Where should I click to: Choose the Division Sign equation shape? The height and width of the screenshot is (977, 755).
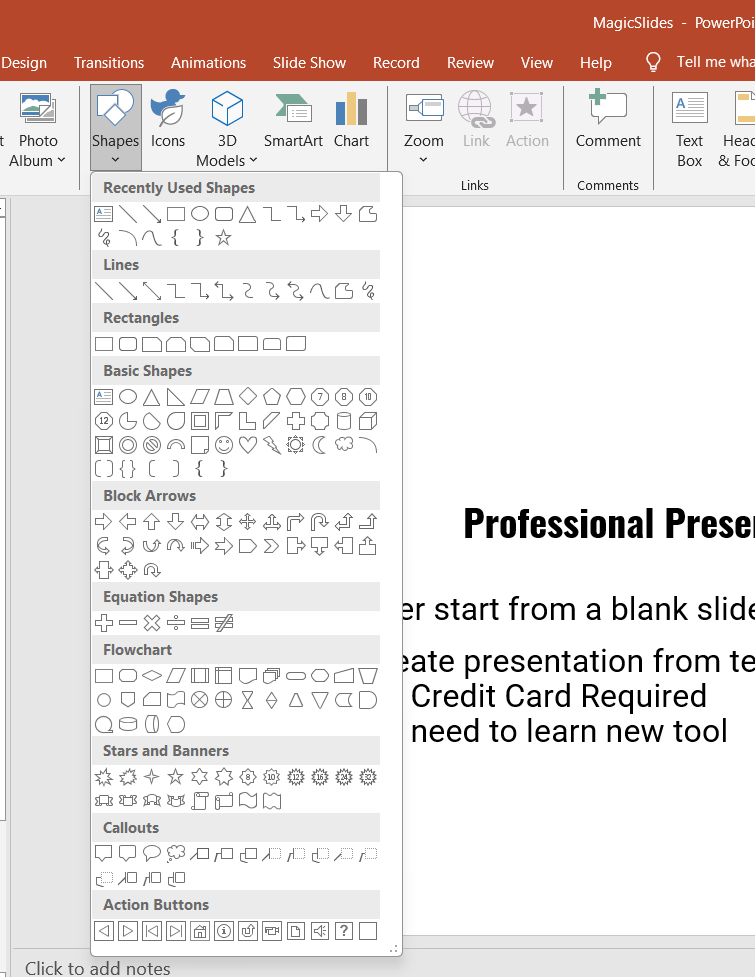(x=176, y=622)
